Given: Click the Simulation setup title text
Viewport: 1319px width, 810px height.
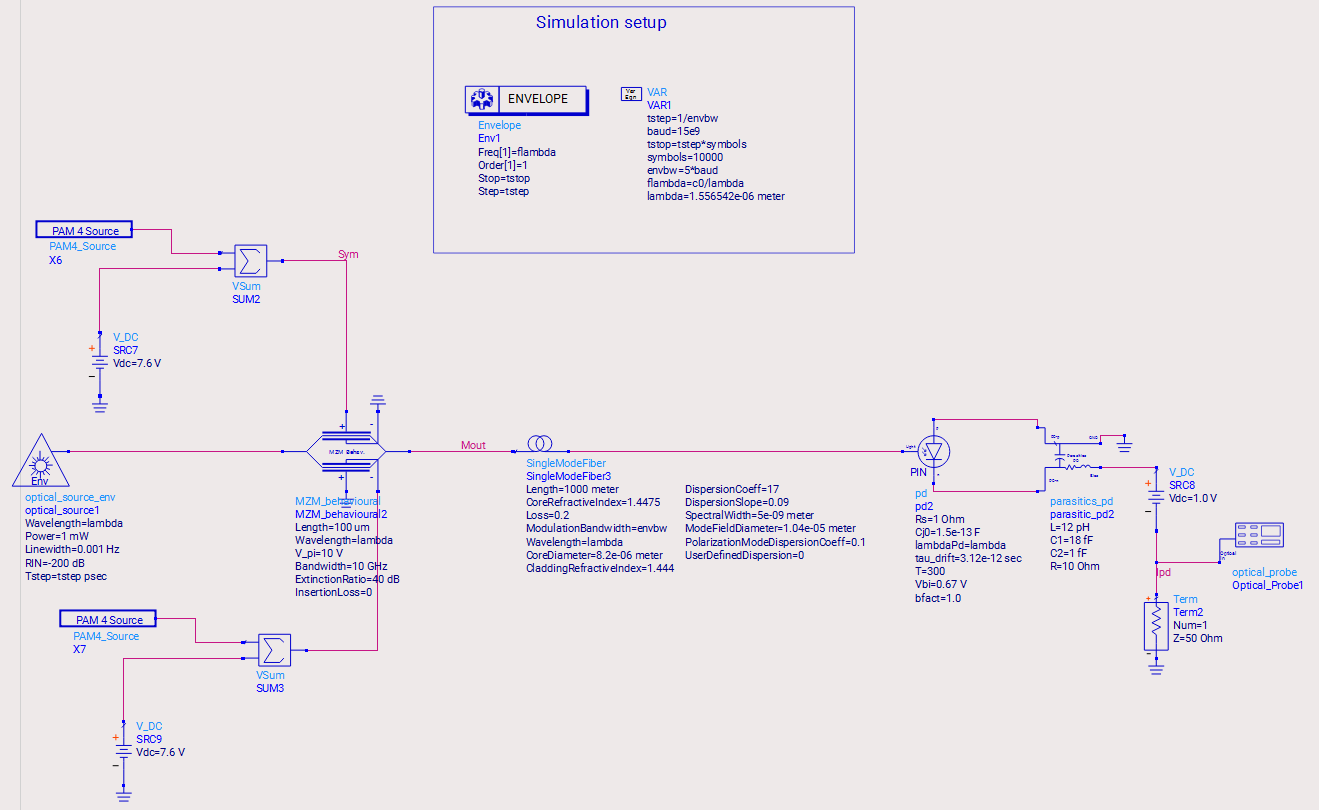Looking at the screenshot, I should click(601, 22).
